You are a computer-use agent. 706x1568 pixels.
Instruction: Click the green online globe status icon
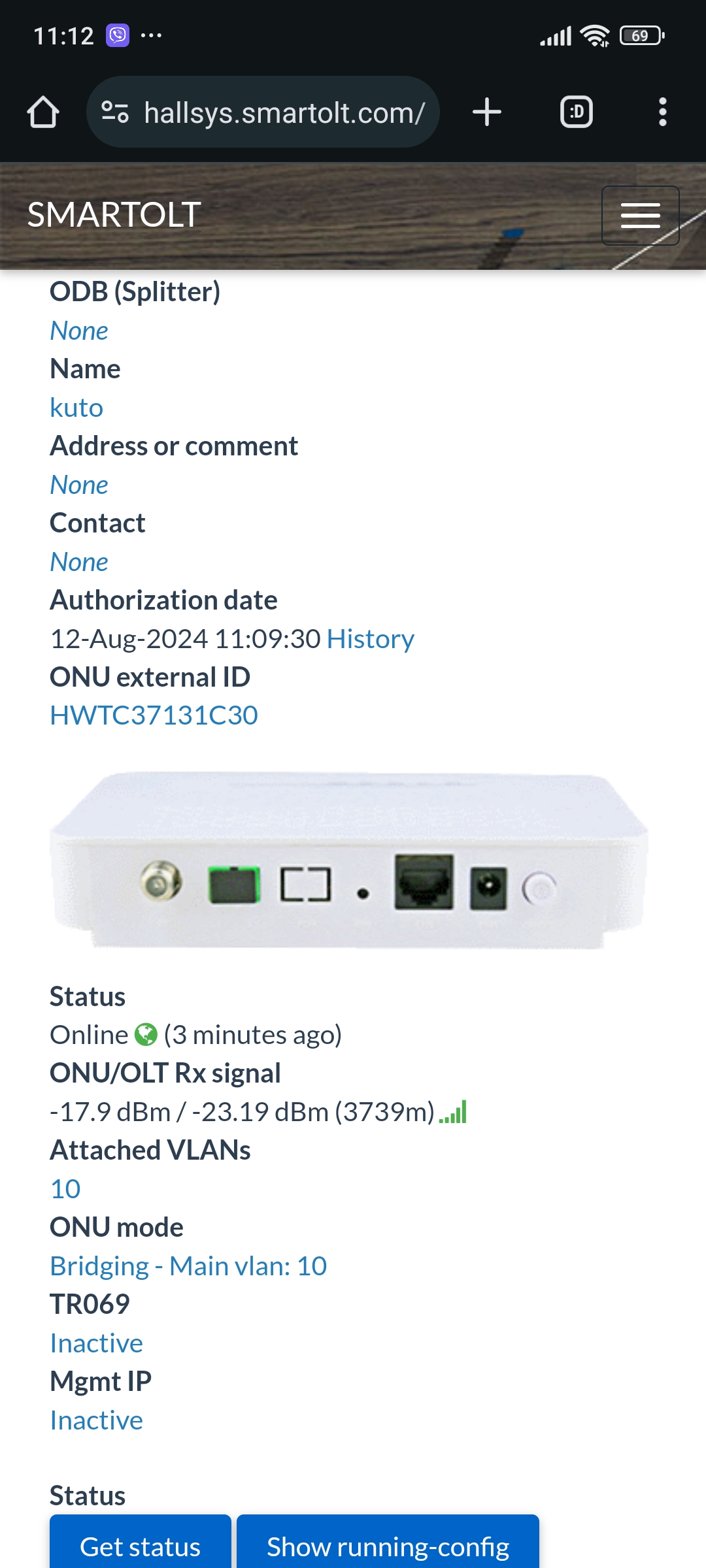[146, 1035]
